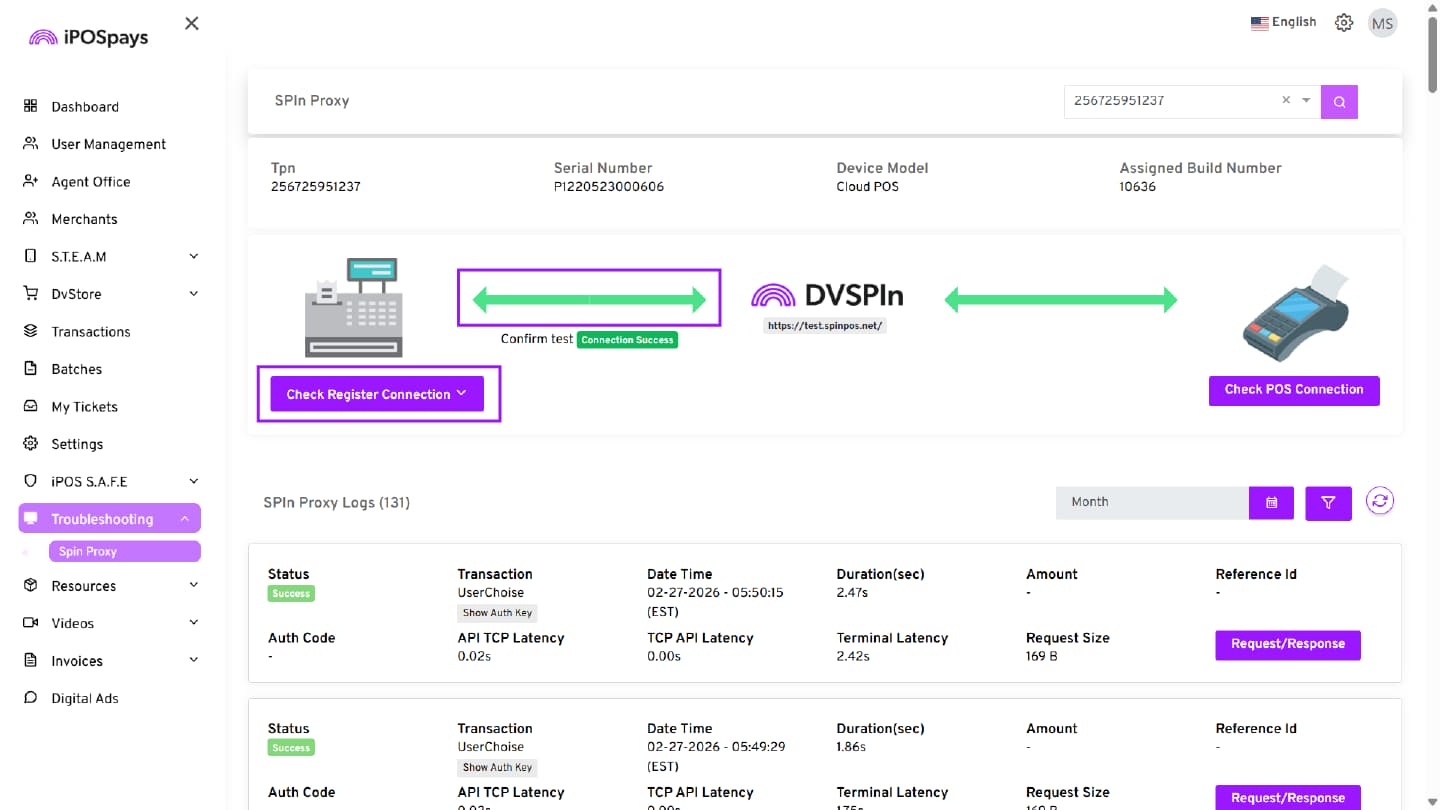Click the magnifier search button beside TPN field

click(x=1339, y=101)
